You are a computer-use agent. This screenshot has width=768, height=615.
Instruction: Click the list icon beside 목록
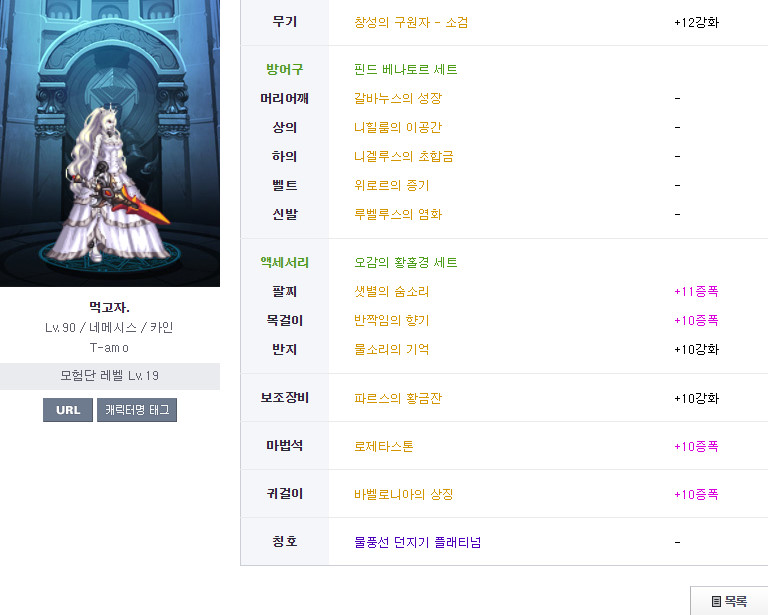pyautogui.click(x=716, y=601)
